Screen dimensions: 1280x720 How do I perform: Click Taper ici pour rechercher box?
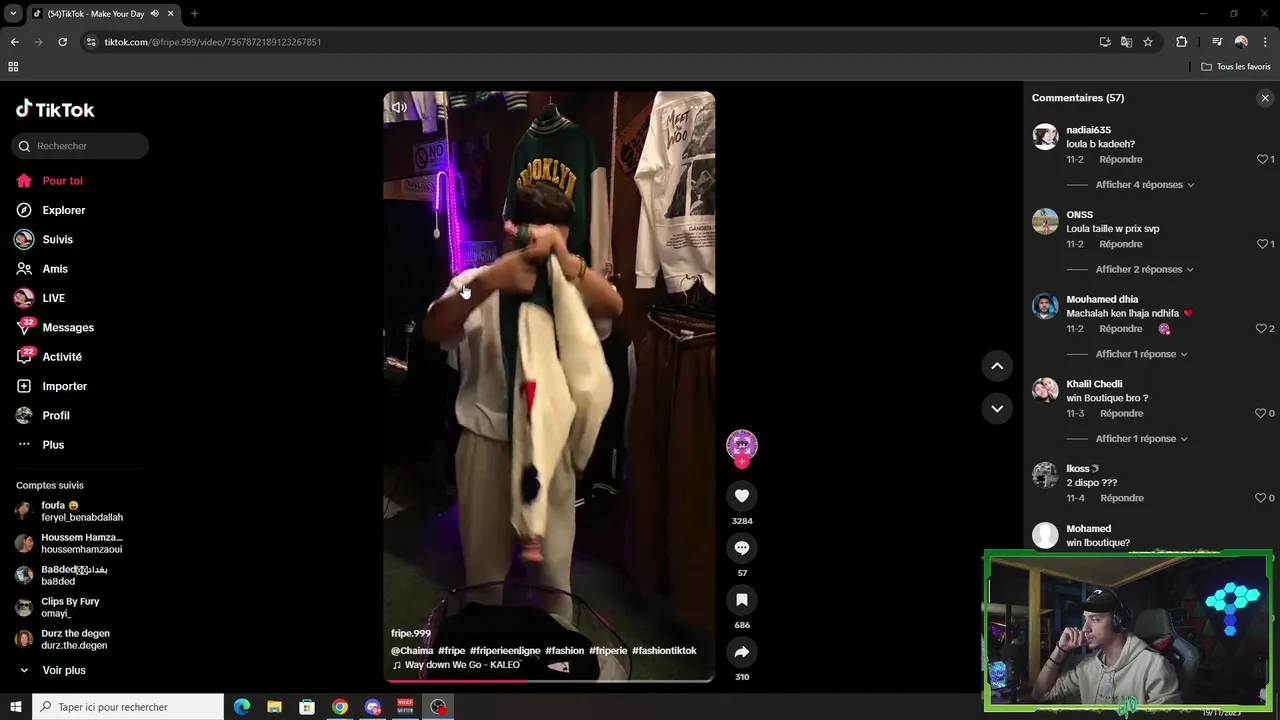point(127,707)
